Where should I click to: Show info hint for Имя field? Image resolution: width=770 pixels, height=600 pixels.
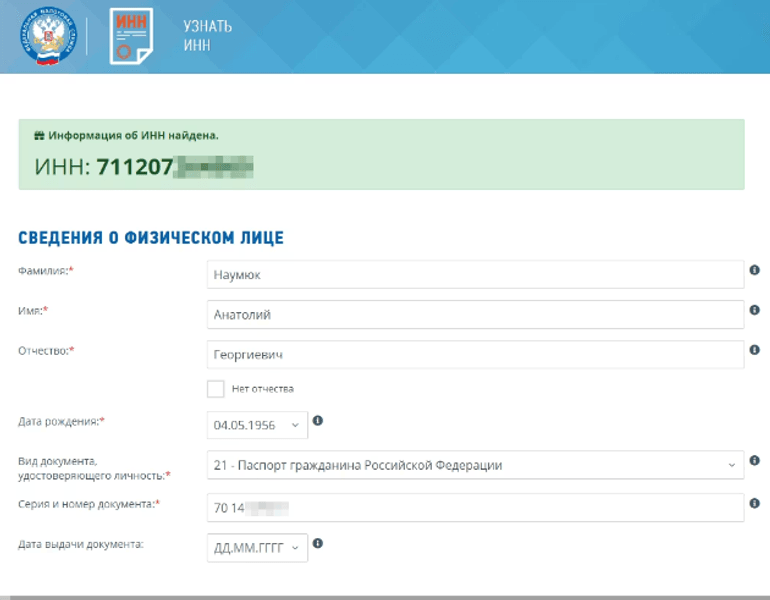click(x=754, y=310)
